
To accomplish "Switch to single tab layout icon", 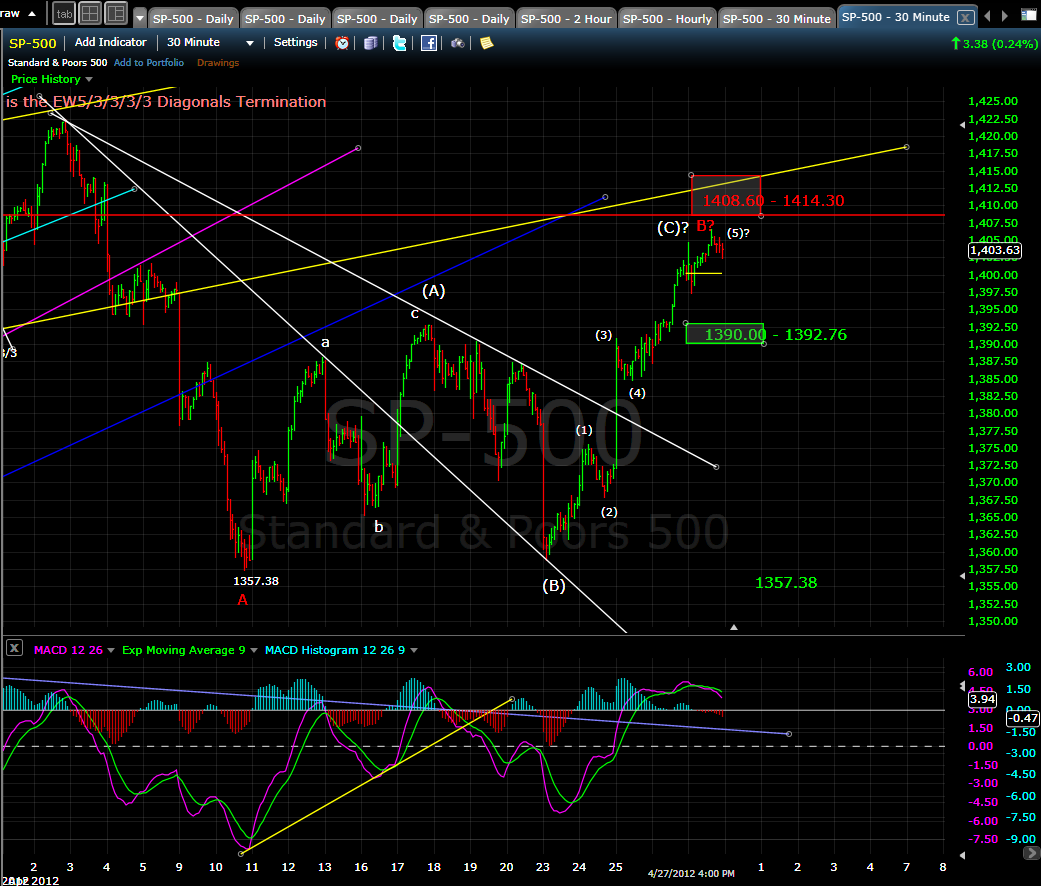I will (x=64, y=13).
